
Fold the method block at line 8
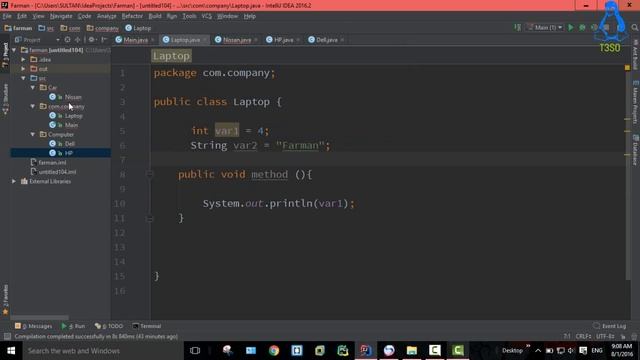[x=149, y=174]
